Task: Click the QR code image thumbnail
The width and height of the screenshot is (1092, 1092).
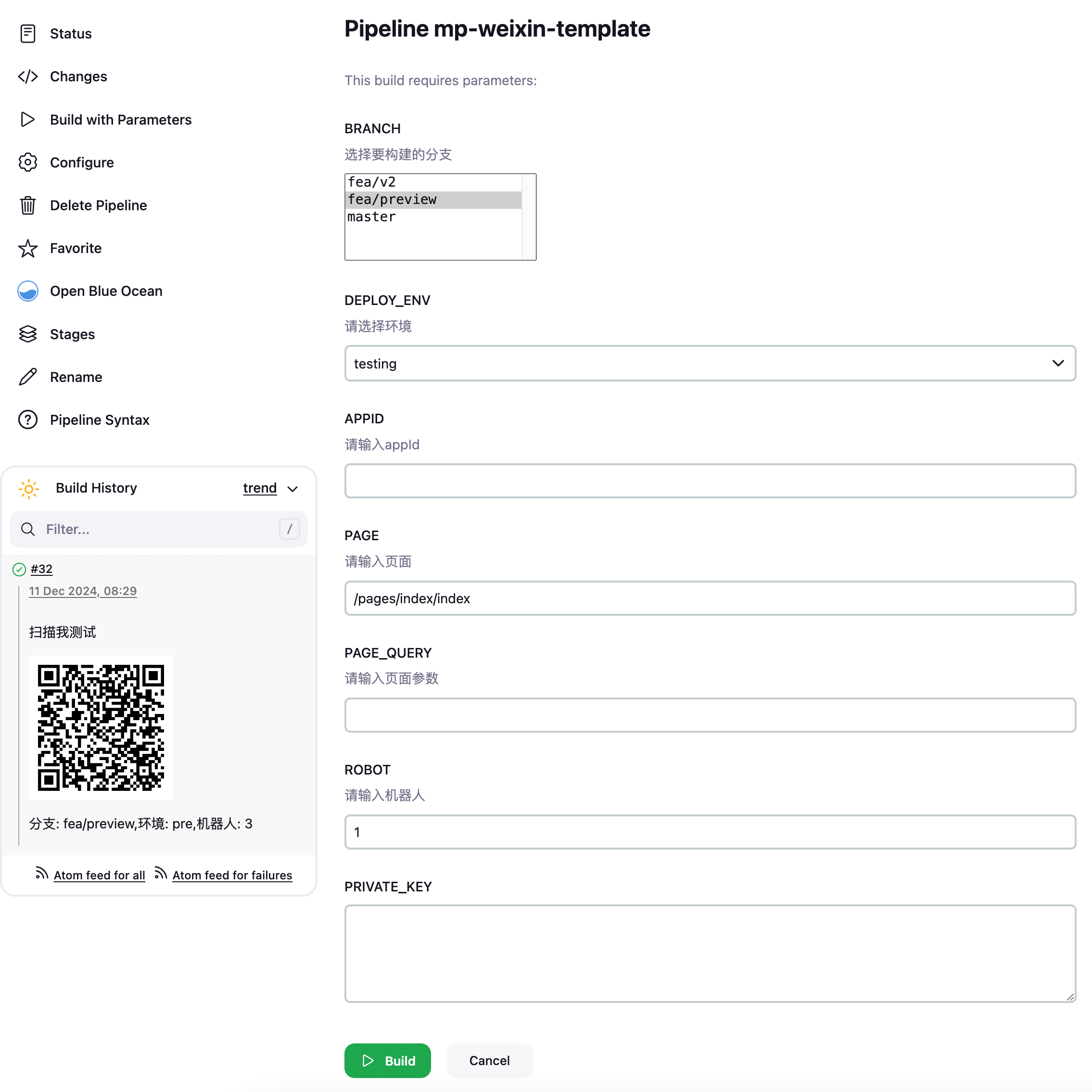Action: pos(101,727)
